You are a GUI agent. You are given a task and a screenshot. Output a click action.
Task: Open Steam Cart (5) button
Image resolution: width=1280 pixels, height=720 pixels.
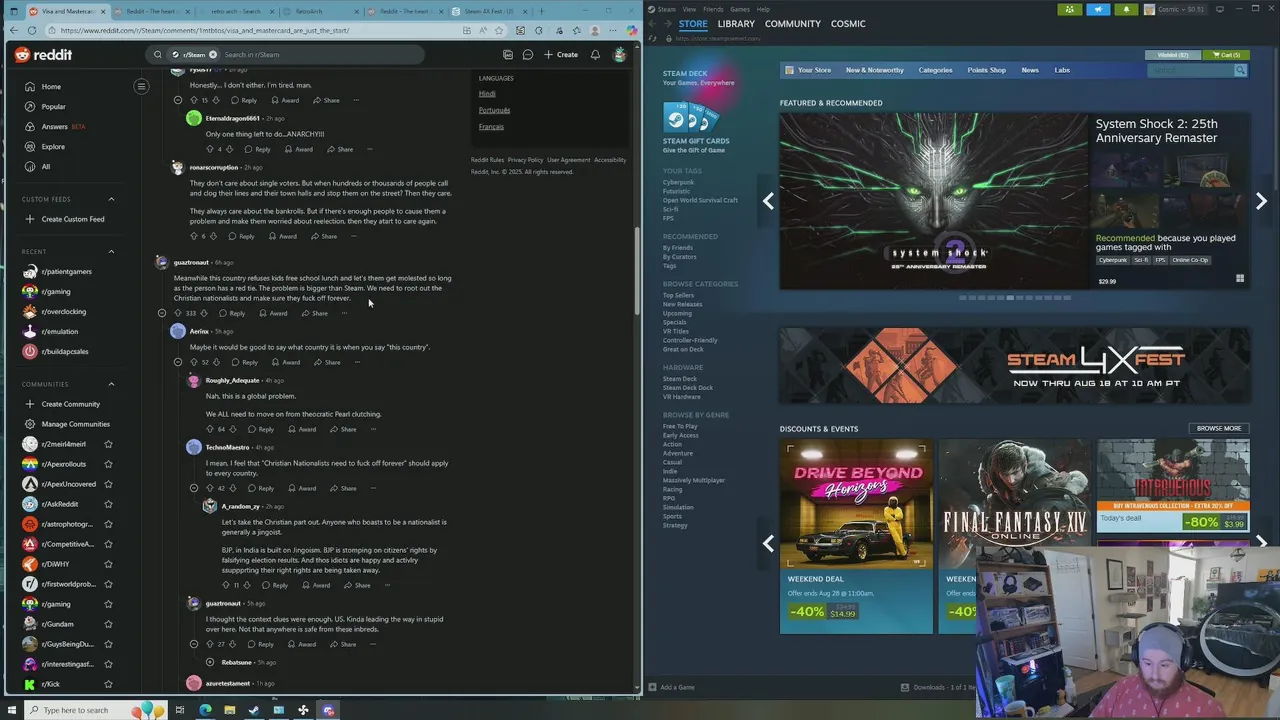1226,55
